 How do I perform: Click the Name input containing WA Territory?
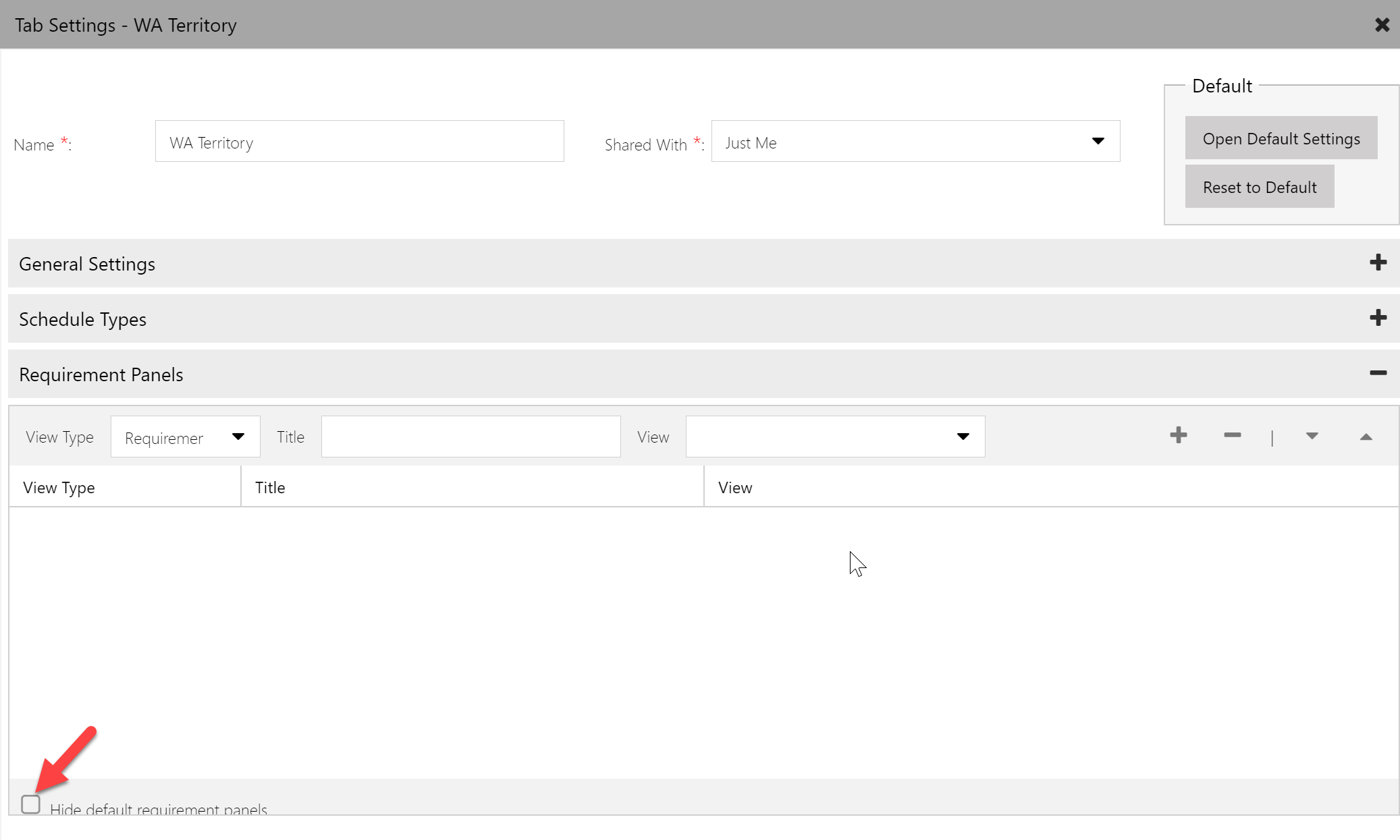[x=359, y=141]
